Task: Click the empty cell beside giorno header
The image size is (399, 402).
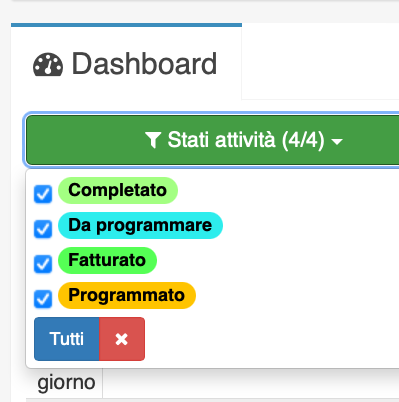Action: 251,383
